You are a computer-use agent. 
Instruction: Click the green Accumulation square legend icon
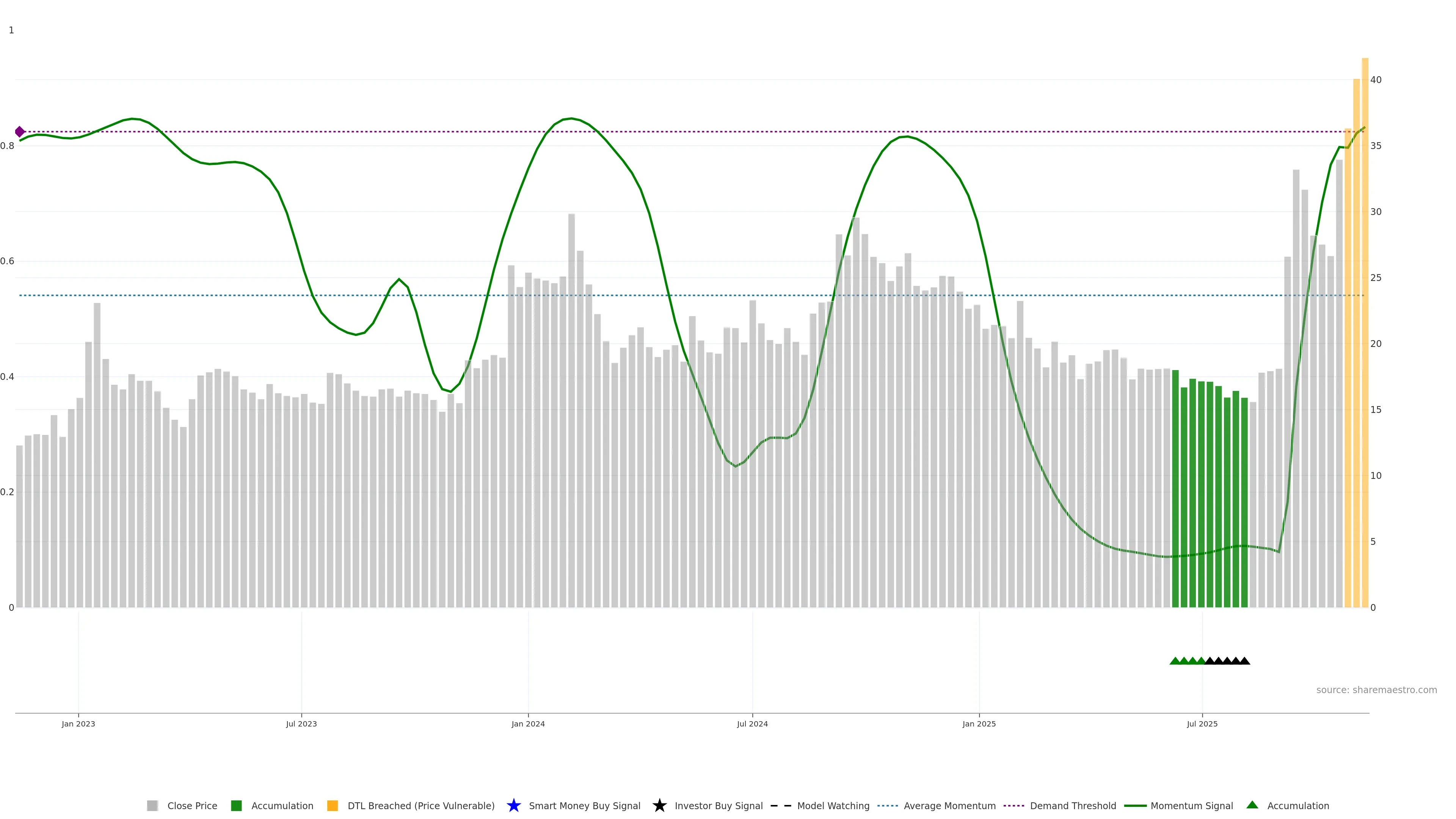pos(236,805)
